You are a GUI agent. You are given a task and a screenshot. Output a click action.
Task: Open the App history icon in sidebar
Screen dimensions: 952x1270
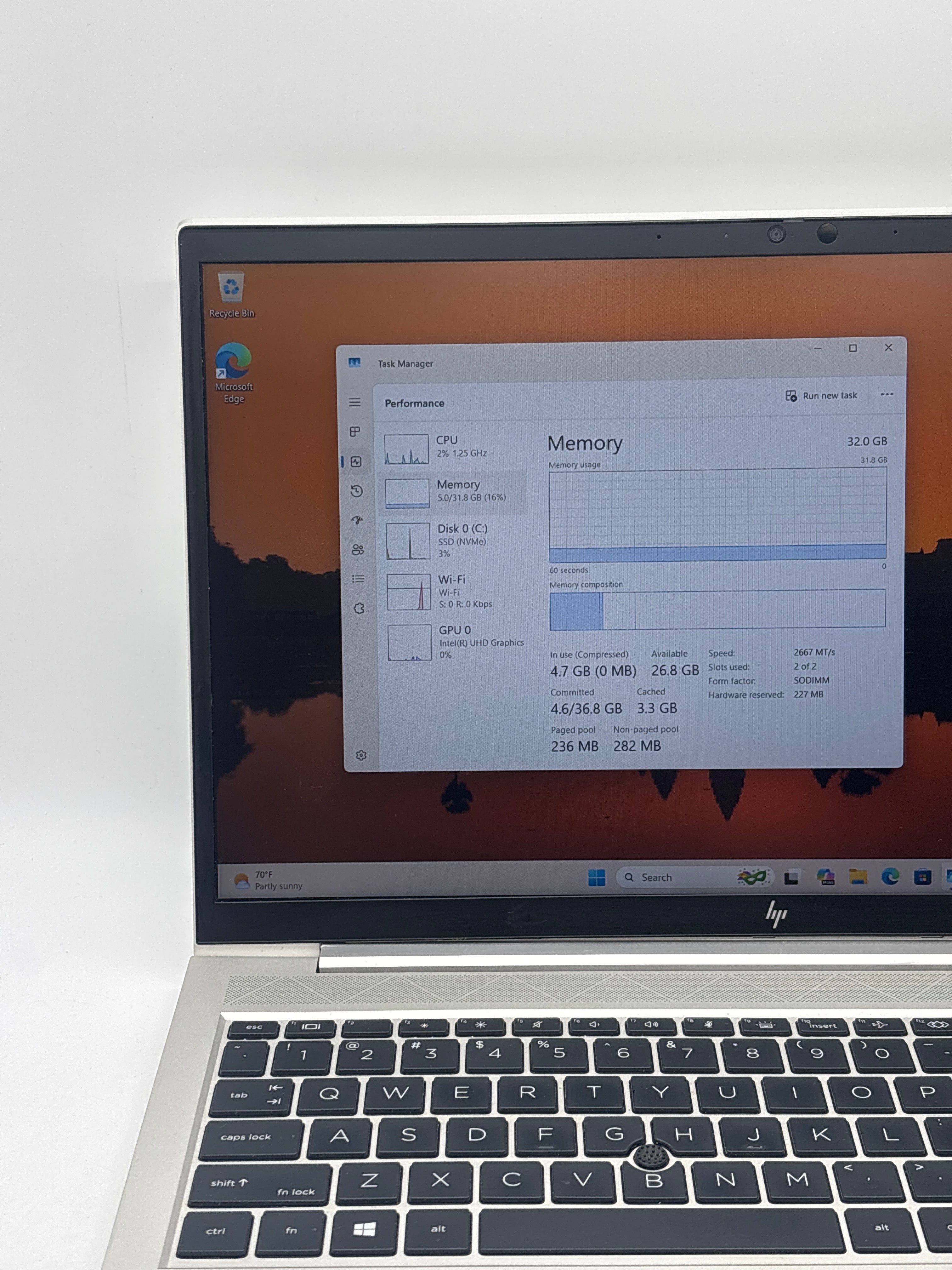coord(357,491)
